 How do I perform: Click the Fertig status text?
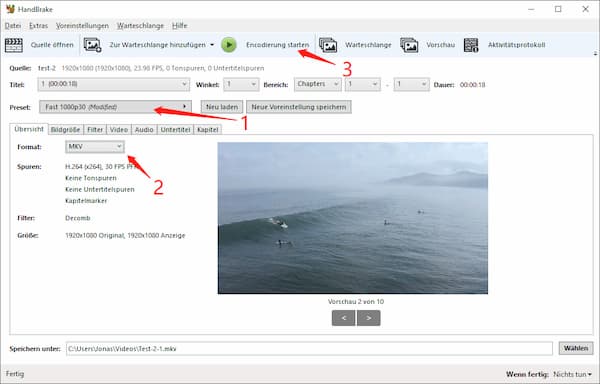tap(15, 374)
